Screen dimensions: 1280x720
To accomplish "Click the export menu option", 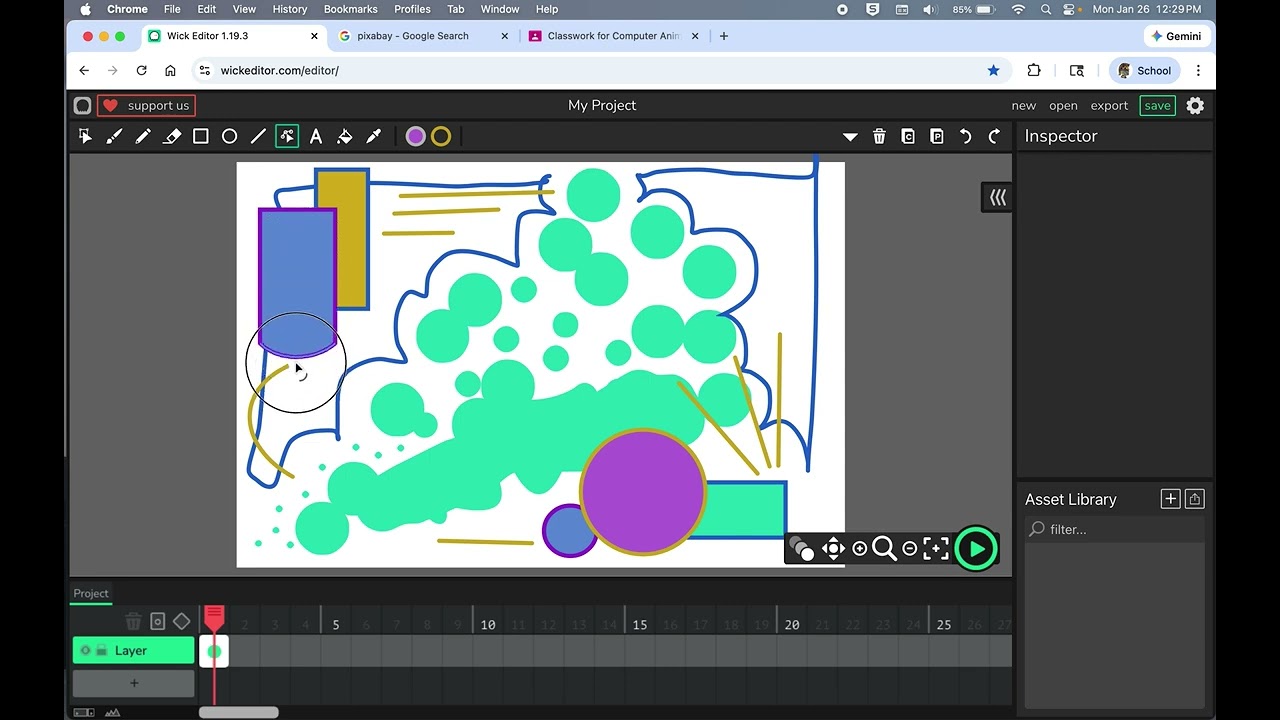I will (x=1109, y=105).
